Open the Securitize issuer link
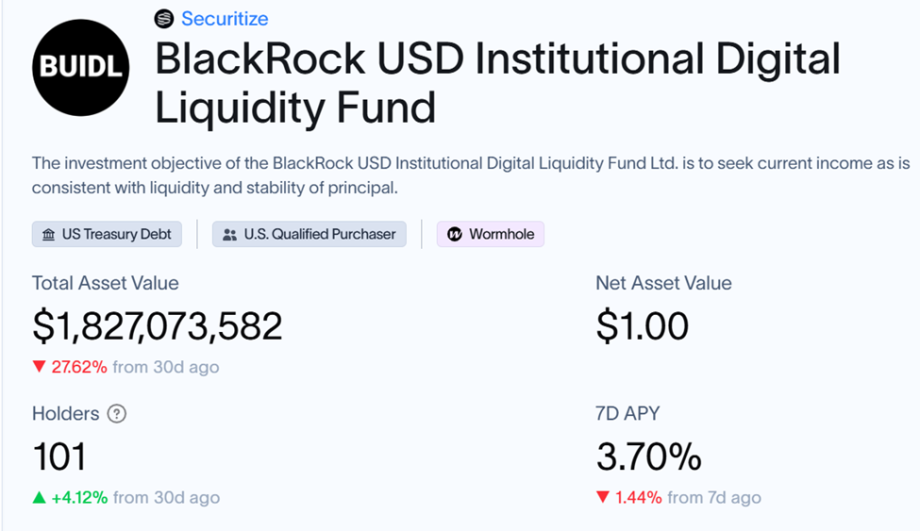This screenshot has height=531, width=920. [224, 19]
